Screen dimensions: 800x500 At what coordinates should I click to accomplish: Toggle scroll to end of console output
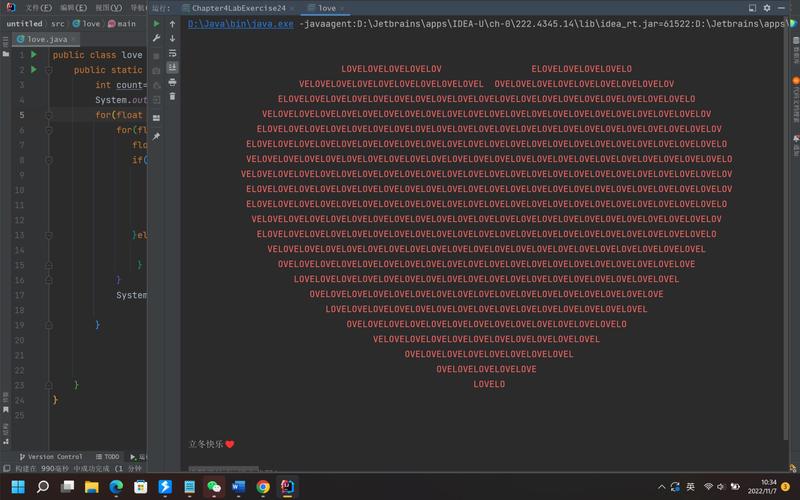[x=173, y=68]
